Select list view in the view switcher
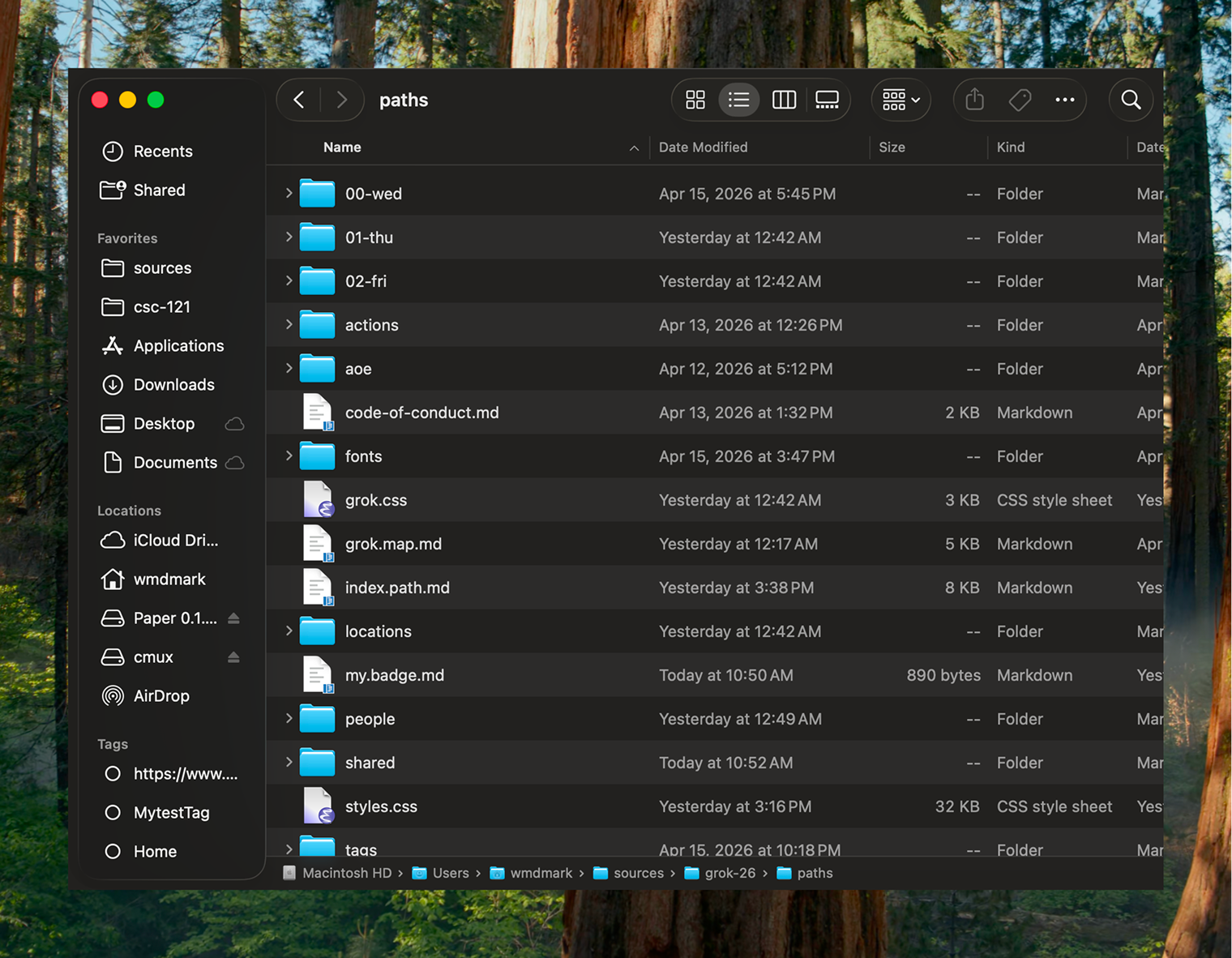The width and height of the screenshot is (1232, 958). 738,100
